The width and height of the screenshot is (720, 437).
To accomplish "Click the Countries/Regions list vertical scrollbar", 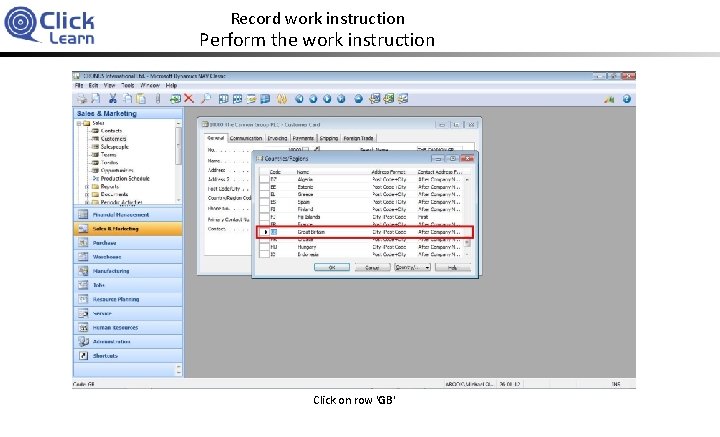I will click(x=467, y=217).
